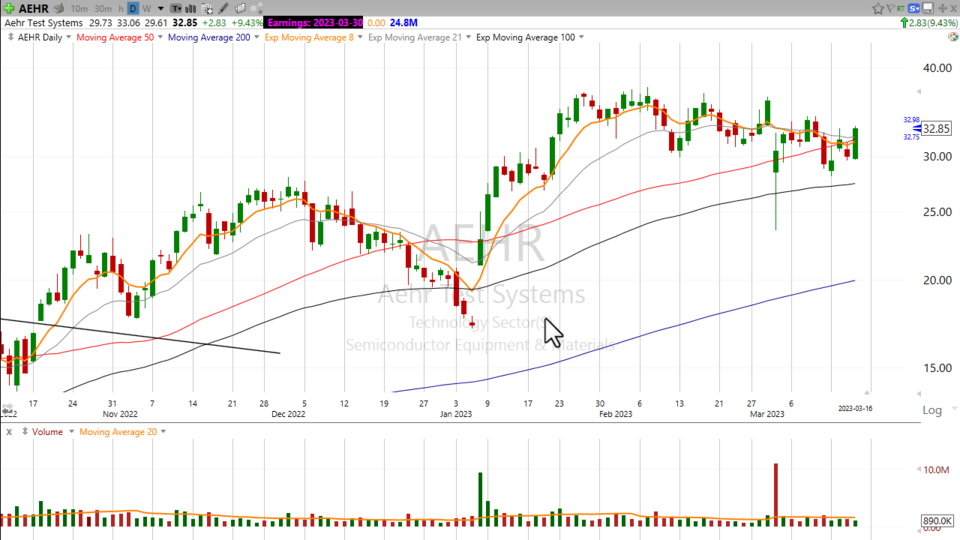This screenshot has height=540, width=960.
Task: Select the hourly 'h' timeframe
Action: [121, 9]
